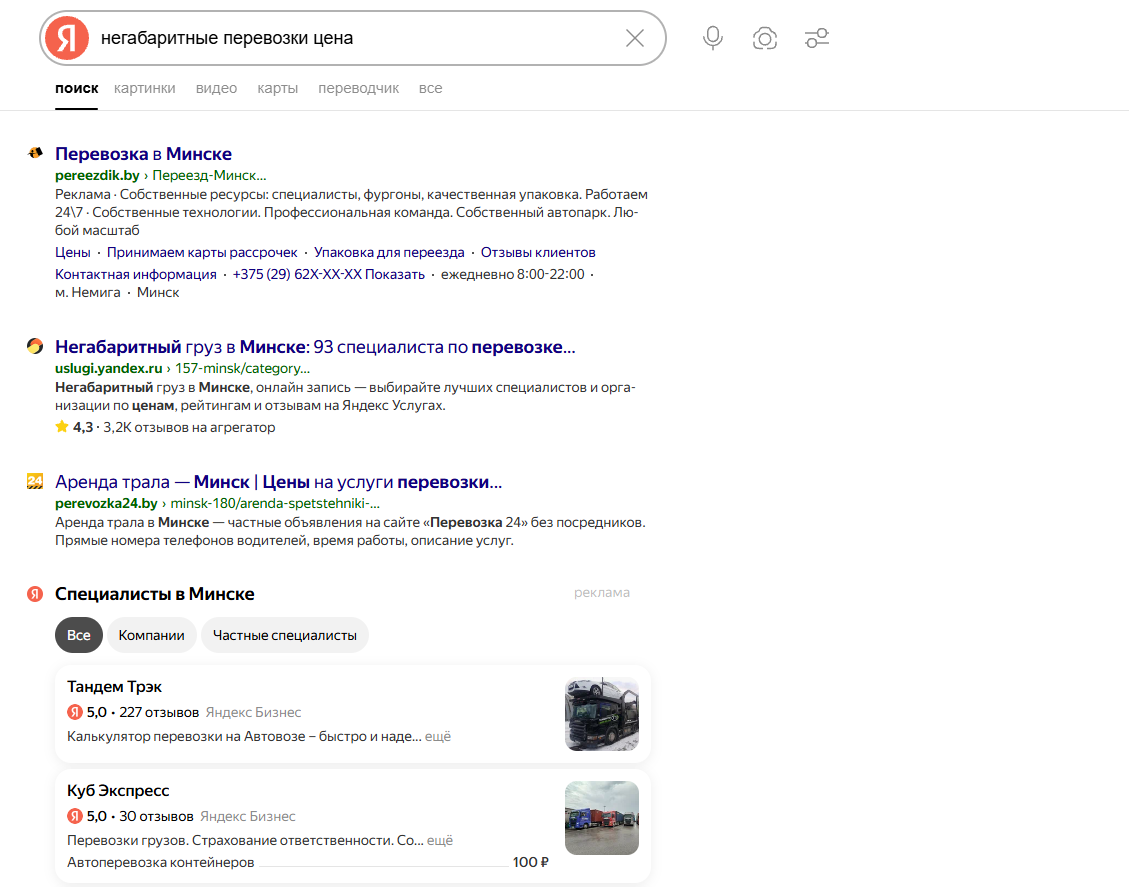Click the 3,2К отзывов на агрегатор text
This screenshot has width=1129, height=887.
click(x=189, y=427)
